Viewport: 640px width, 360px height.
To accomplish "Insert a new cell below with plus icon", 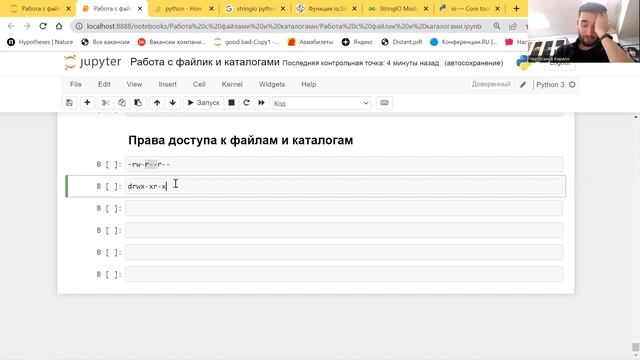I will [87, 103].
